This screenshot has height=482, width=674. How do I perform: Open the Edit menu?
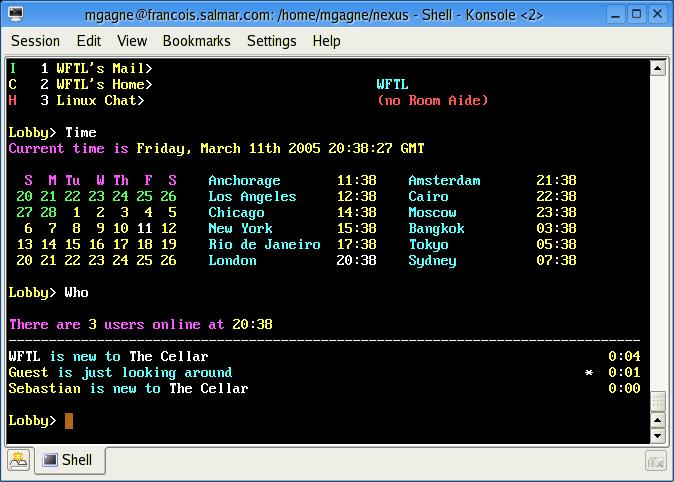[89, 41]
